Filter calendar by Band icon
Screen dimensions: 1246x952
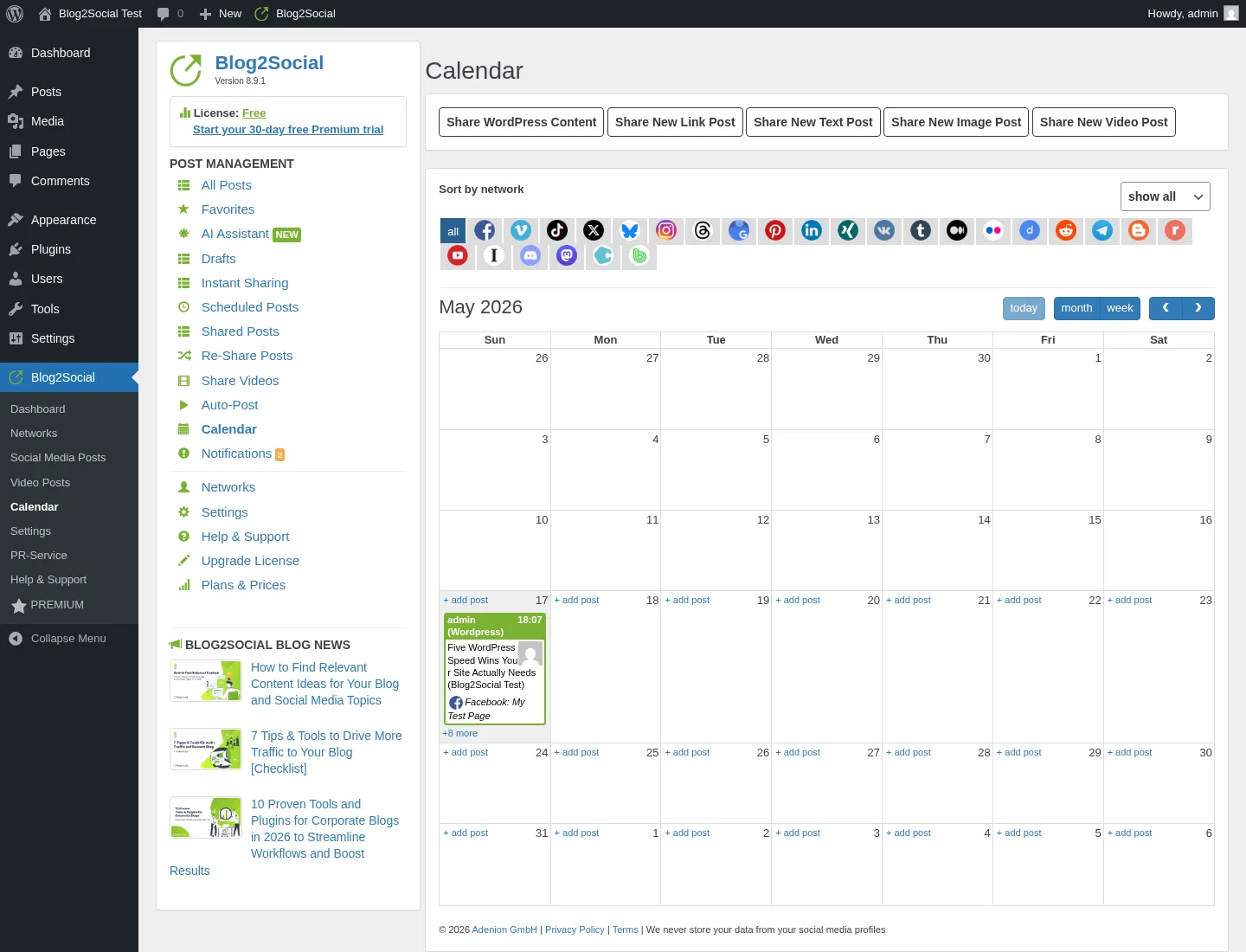click(x=639, y=255)
